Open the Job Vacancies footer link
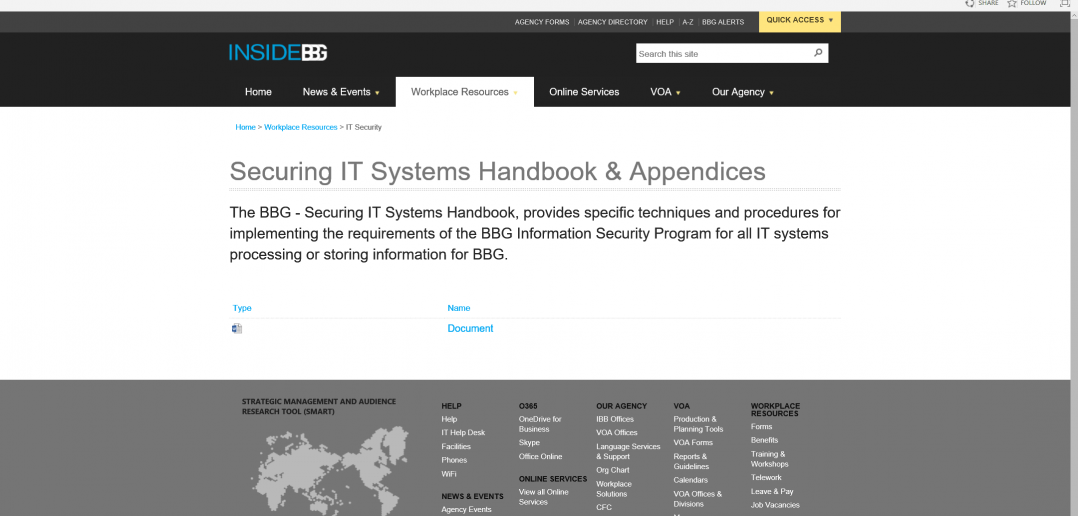The width and height of the screenshot is (1078, 516). pos(775,505)
